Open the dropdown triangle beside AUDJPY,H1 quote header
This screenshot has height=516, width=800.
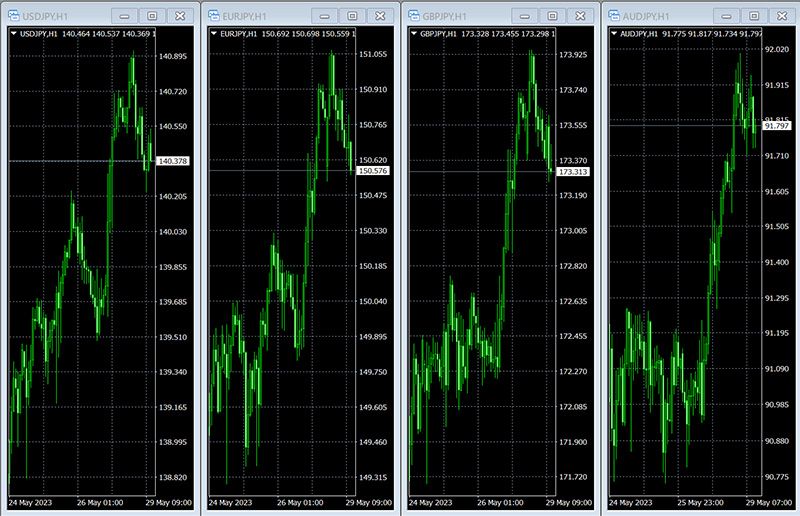(613, 34)
